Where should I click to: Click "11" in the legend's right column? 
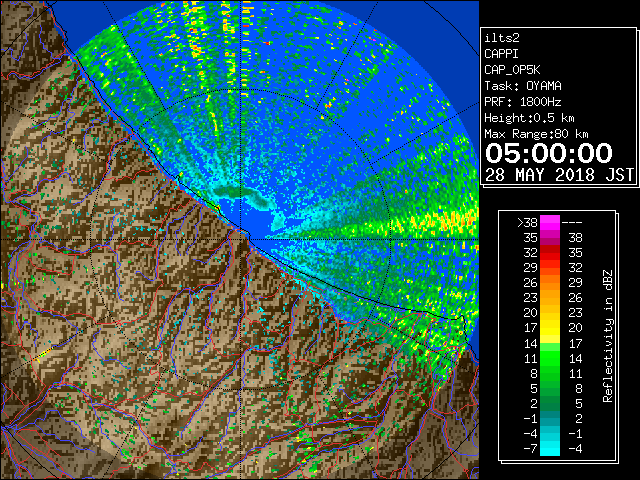[x=575, y=373]
